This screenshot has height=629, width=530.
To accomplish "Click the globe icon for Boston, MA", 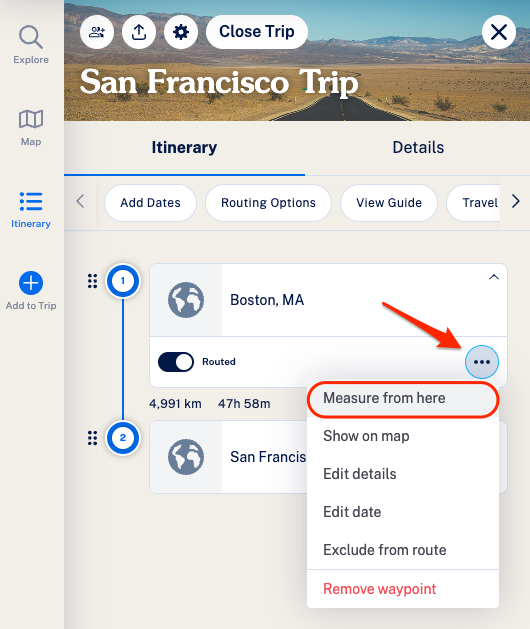I will click(x=186, y=300).
